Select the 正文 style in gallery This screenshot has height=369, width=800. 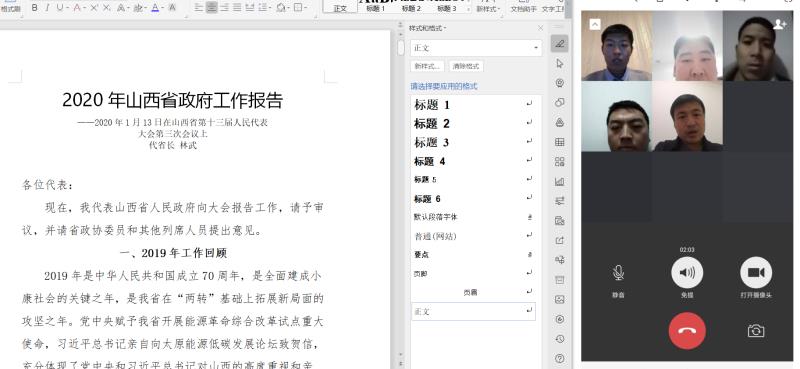[340, 7]
